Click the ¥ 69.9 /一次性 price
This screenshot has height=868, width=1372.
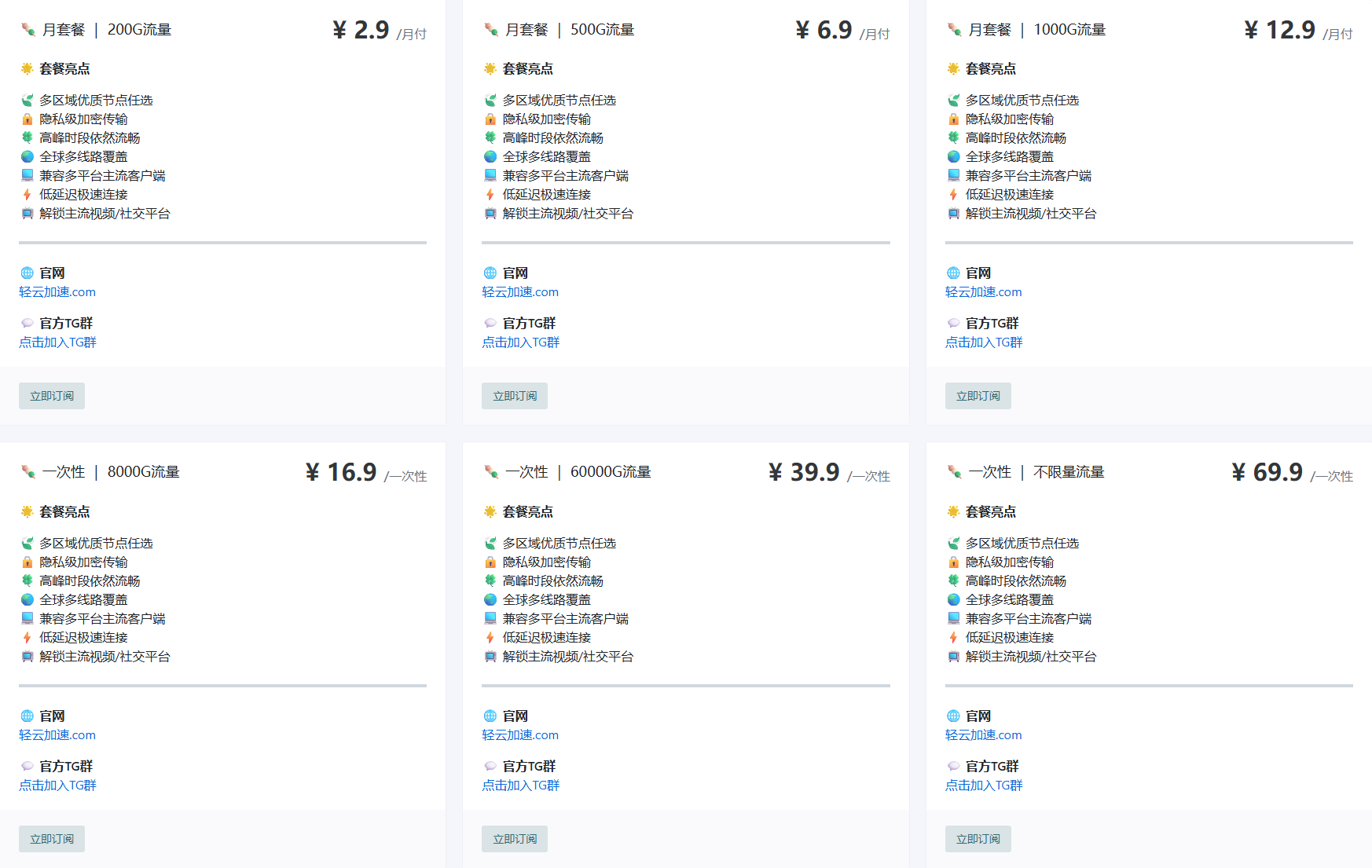pyautogui.click(x=1292, y=473)
